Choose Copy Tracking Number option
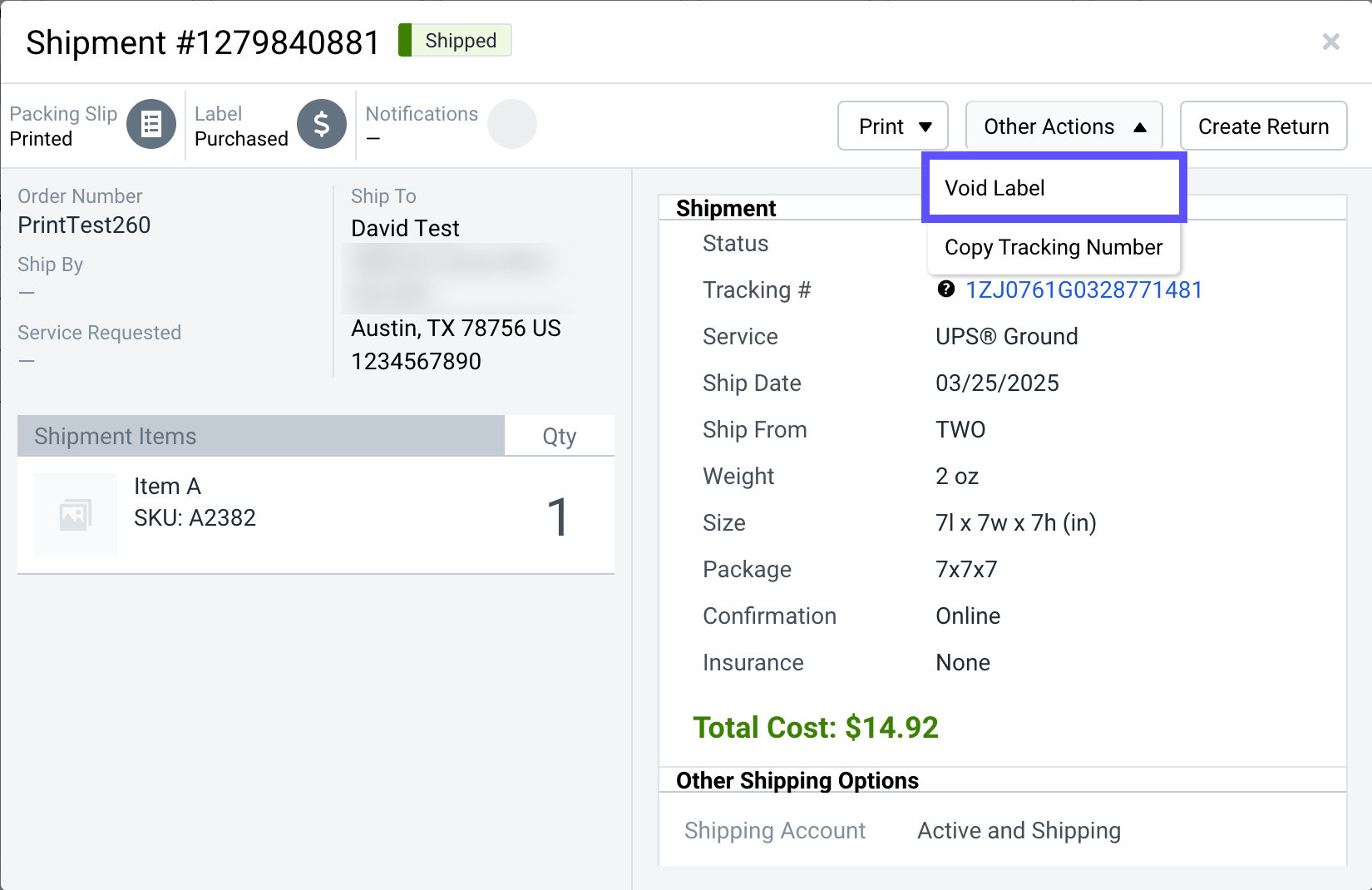This screenshot has height=890, width=1372. click(1053, 247)
